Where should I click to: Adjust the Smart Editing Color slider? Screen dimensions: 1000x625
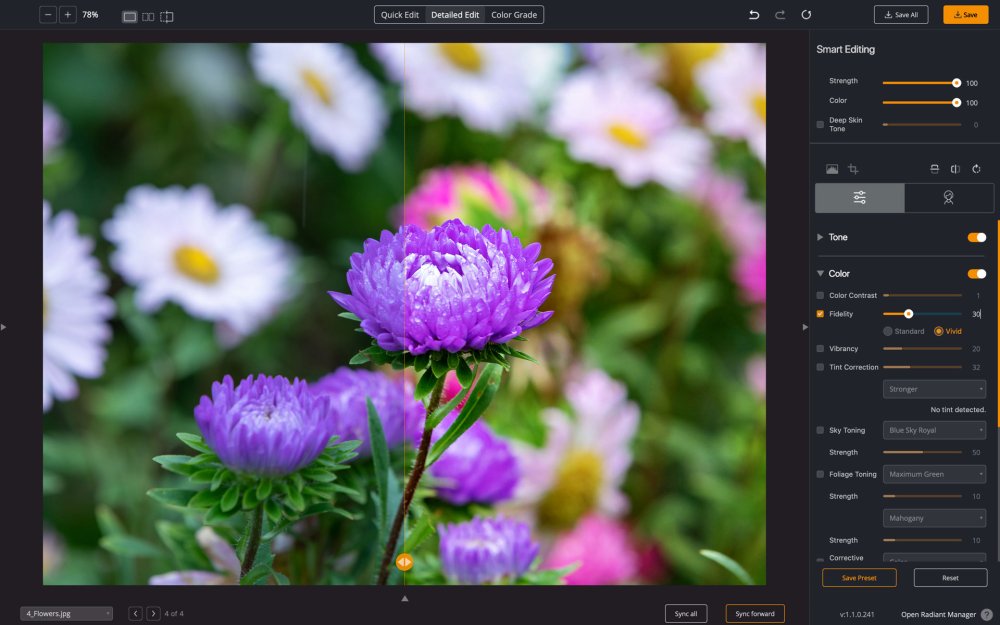click(956, 103)
